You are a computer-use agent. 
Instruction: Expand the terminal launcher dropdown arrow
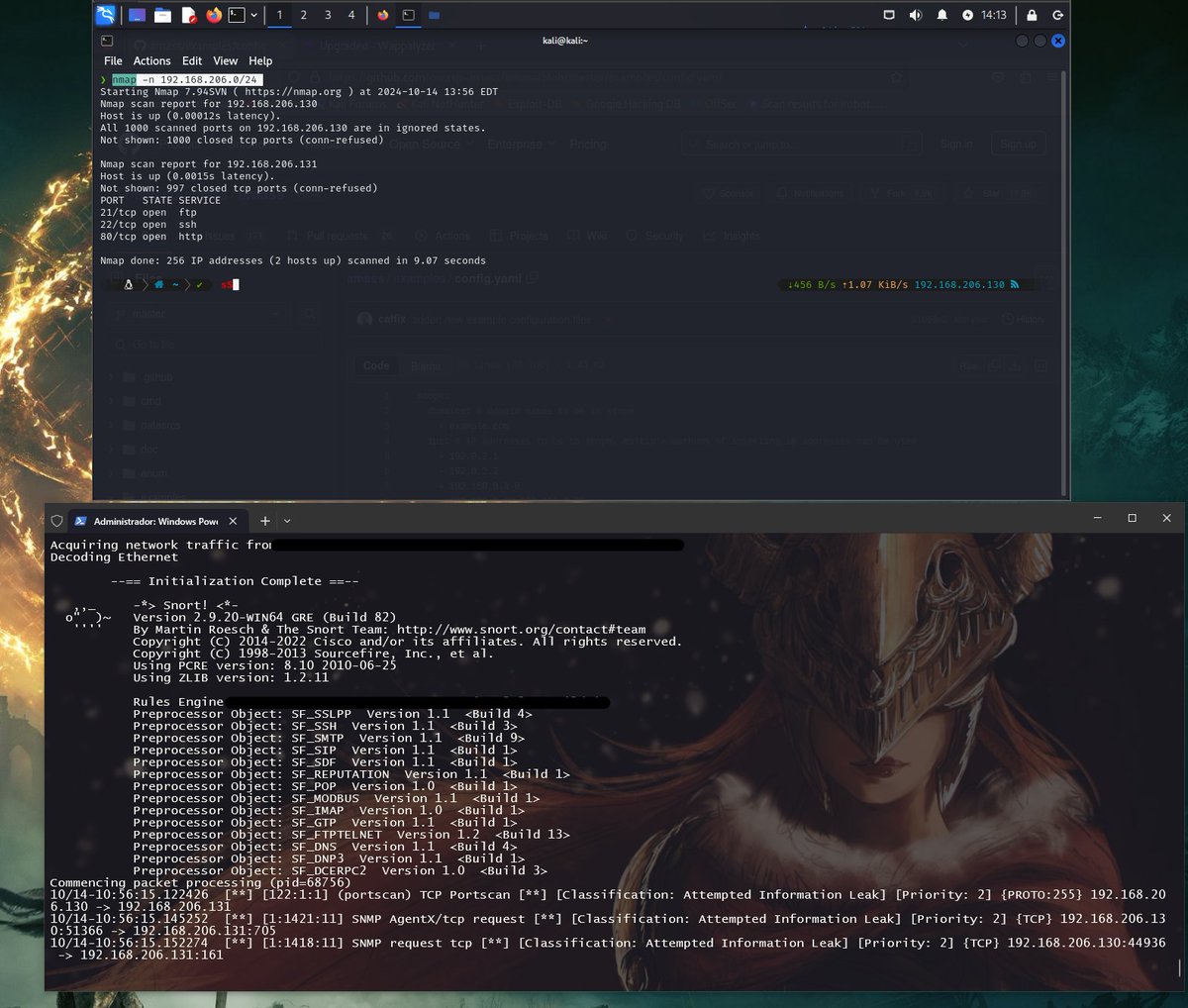[x=254, y=15]
